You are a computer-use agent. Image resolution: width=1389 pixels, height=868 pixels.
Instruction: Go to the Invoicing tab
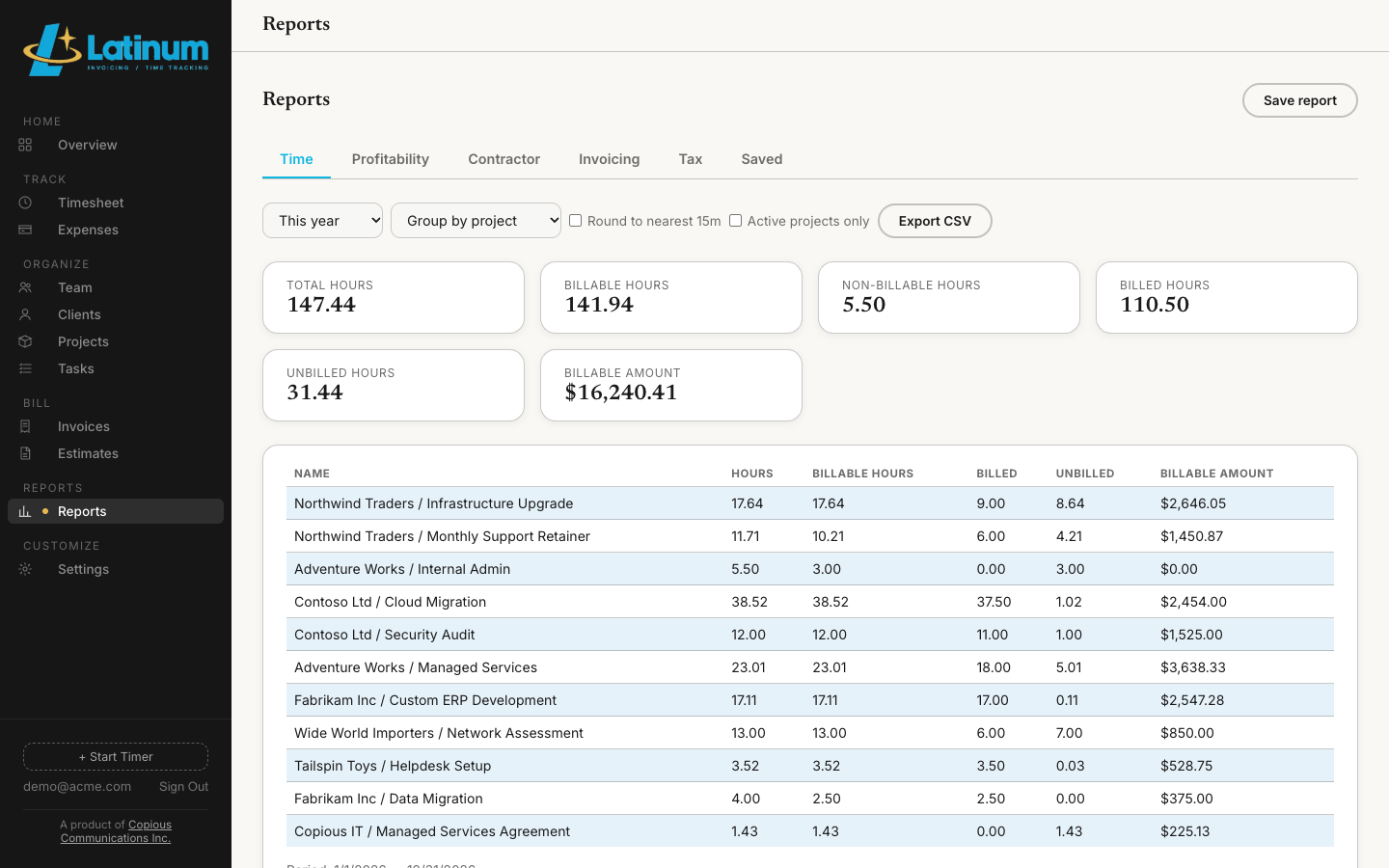coord(609,159)
